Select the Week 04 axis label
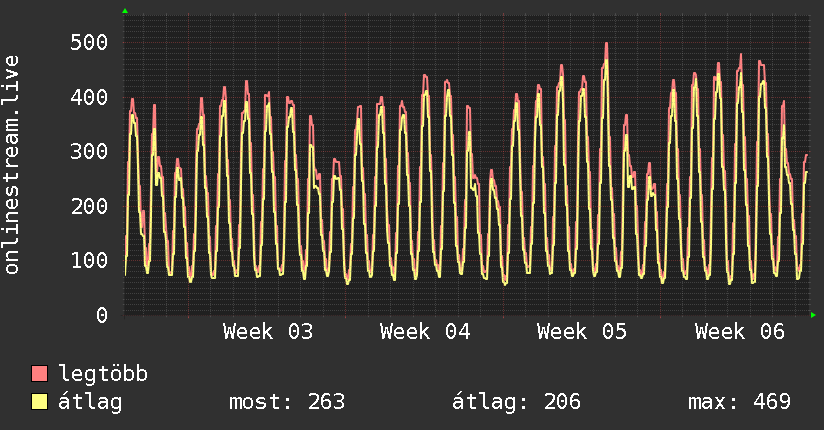Viewport: 824px width, 430px height. pyautogui.click(x=425, y=332)
